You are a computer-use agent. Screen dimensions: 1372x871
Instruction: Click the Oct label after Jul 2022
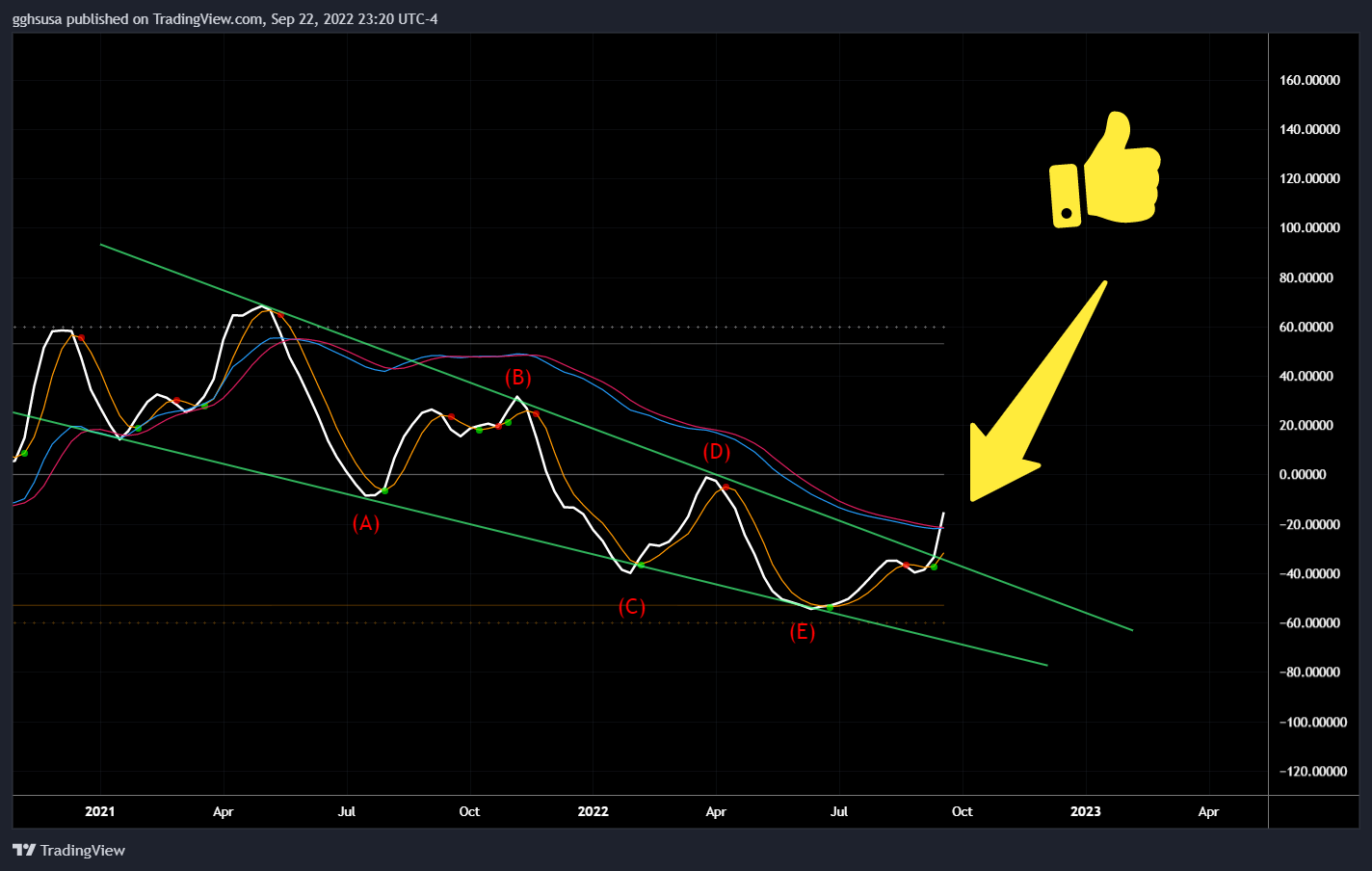963,811
